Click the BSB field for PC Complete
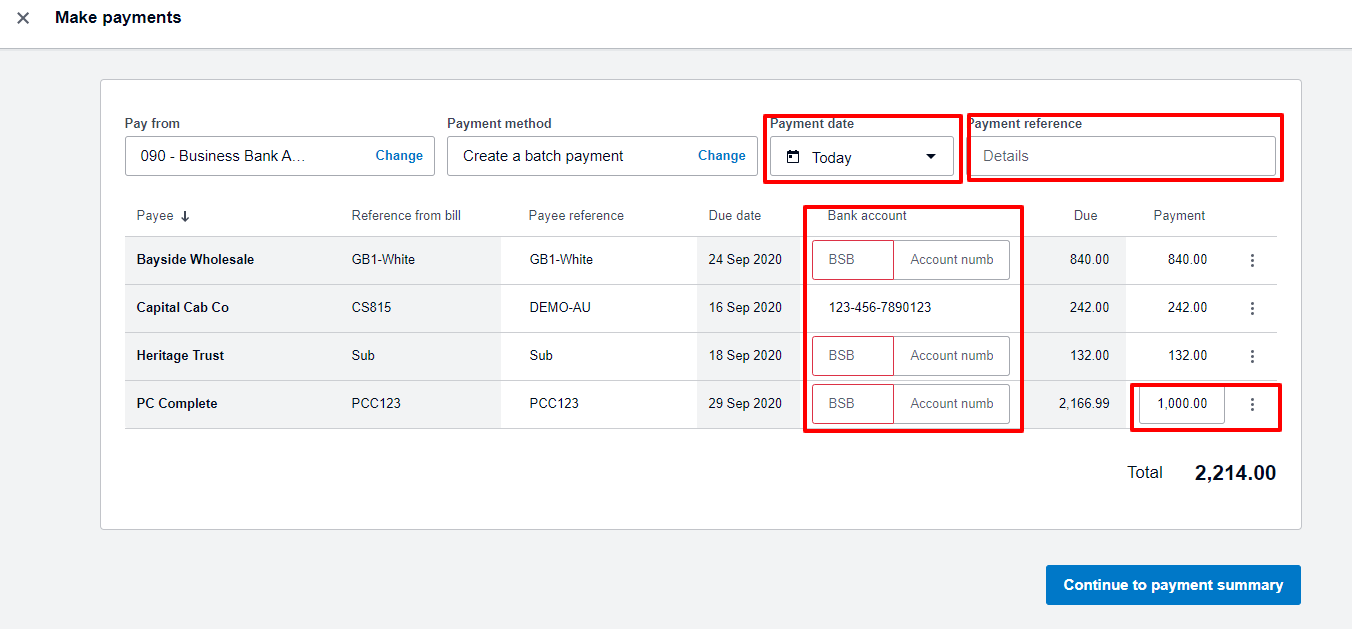1352x629 pixels. click(x=852, y=403)
